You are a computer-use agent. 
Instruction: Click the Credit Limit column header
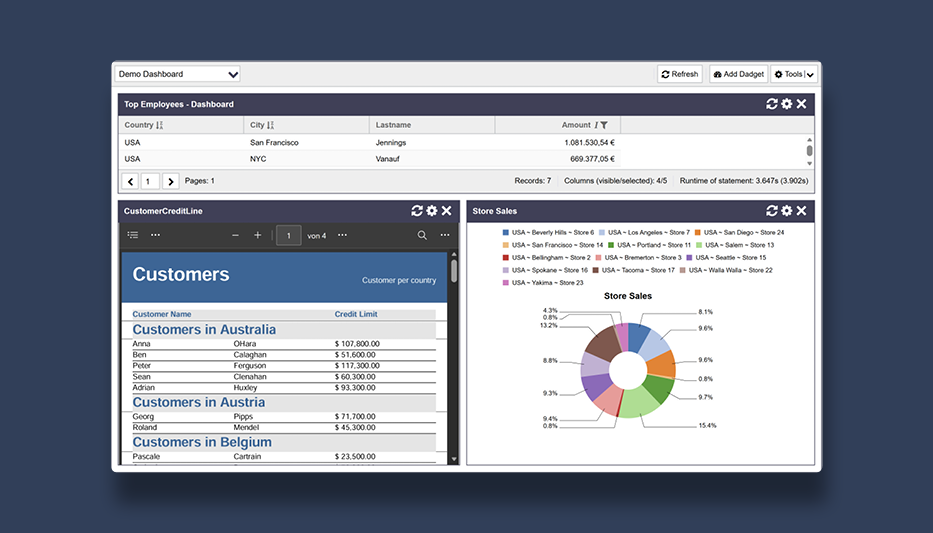pyautogui.click(x=356, y=314)
